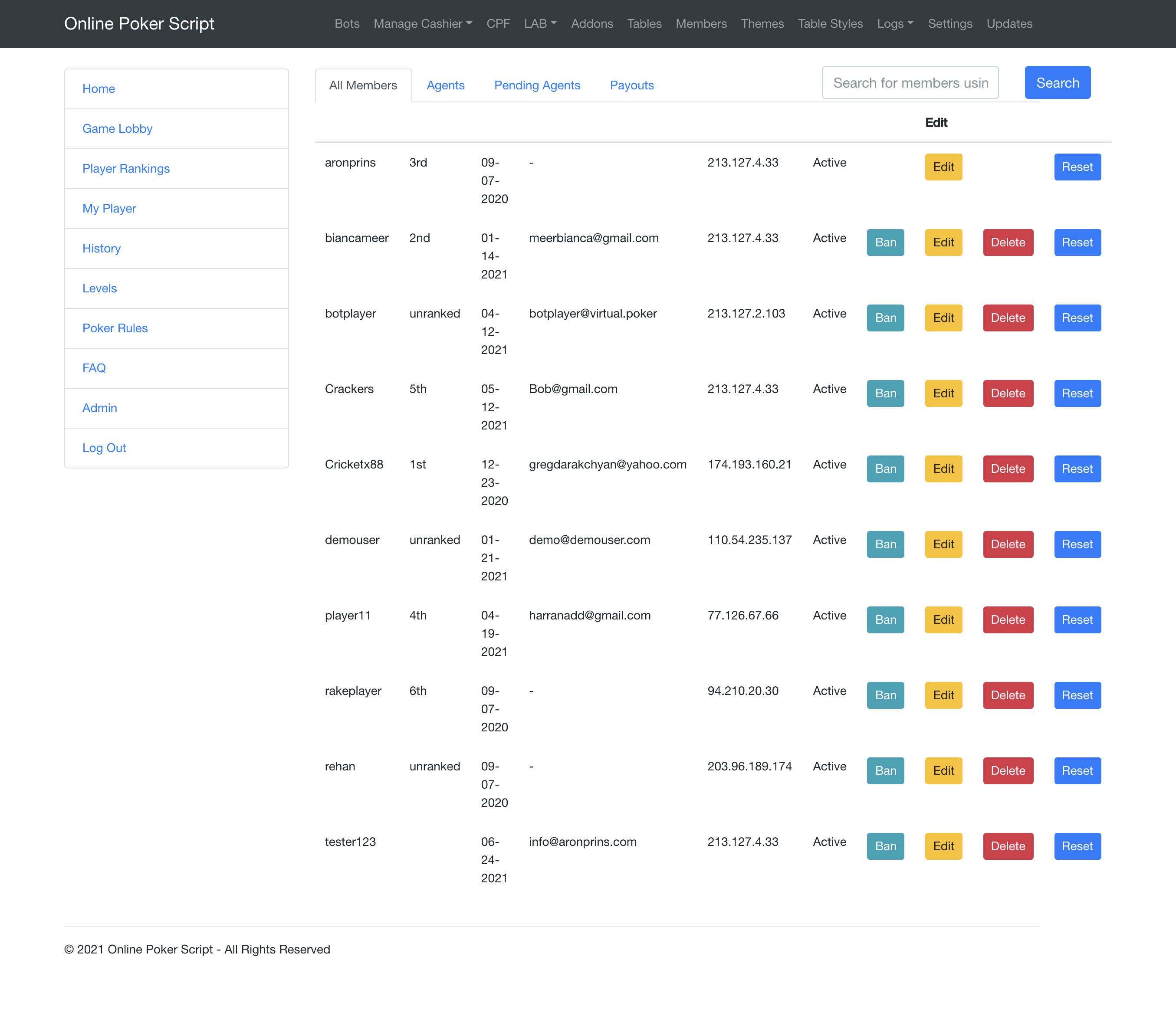The height and width of the screenshot is (1009, 1176).
Task: Select IP address 110.54.235.137
Action: click(749, 540)
